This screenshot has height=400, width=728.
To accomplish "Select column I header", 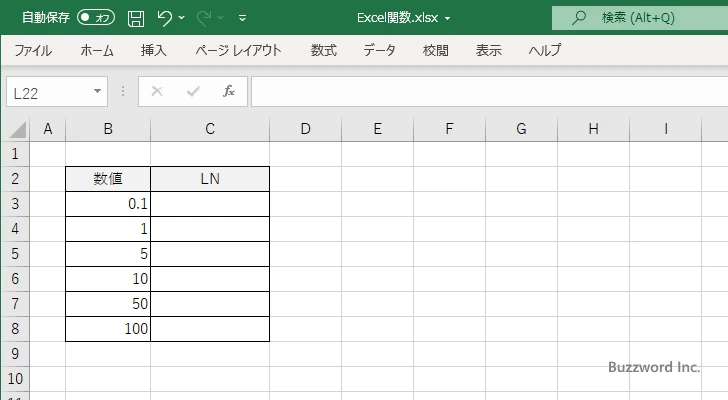I will (x=665, y=129).
